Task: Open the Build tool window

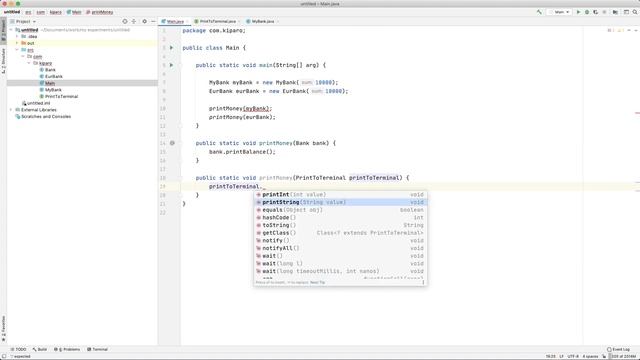Action: point(40,349)
